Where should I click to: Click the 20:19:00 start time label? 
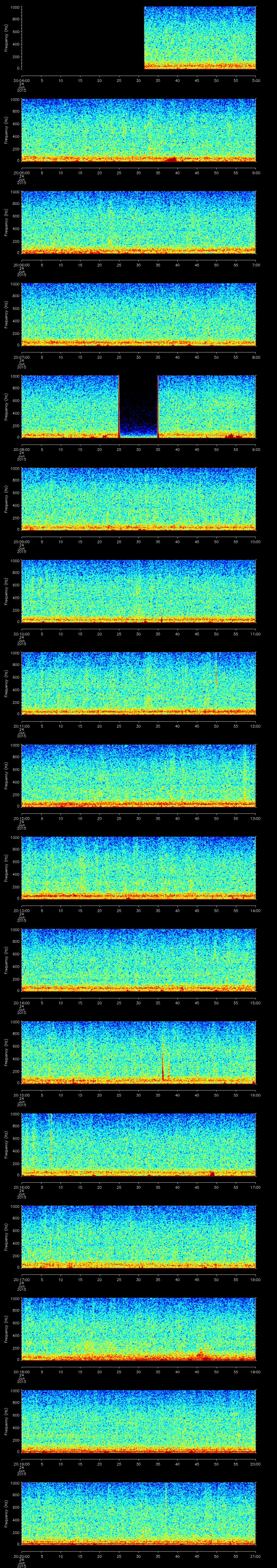tap(21, 1463)
